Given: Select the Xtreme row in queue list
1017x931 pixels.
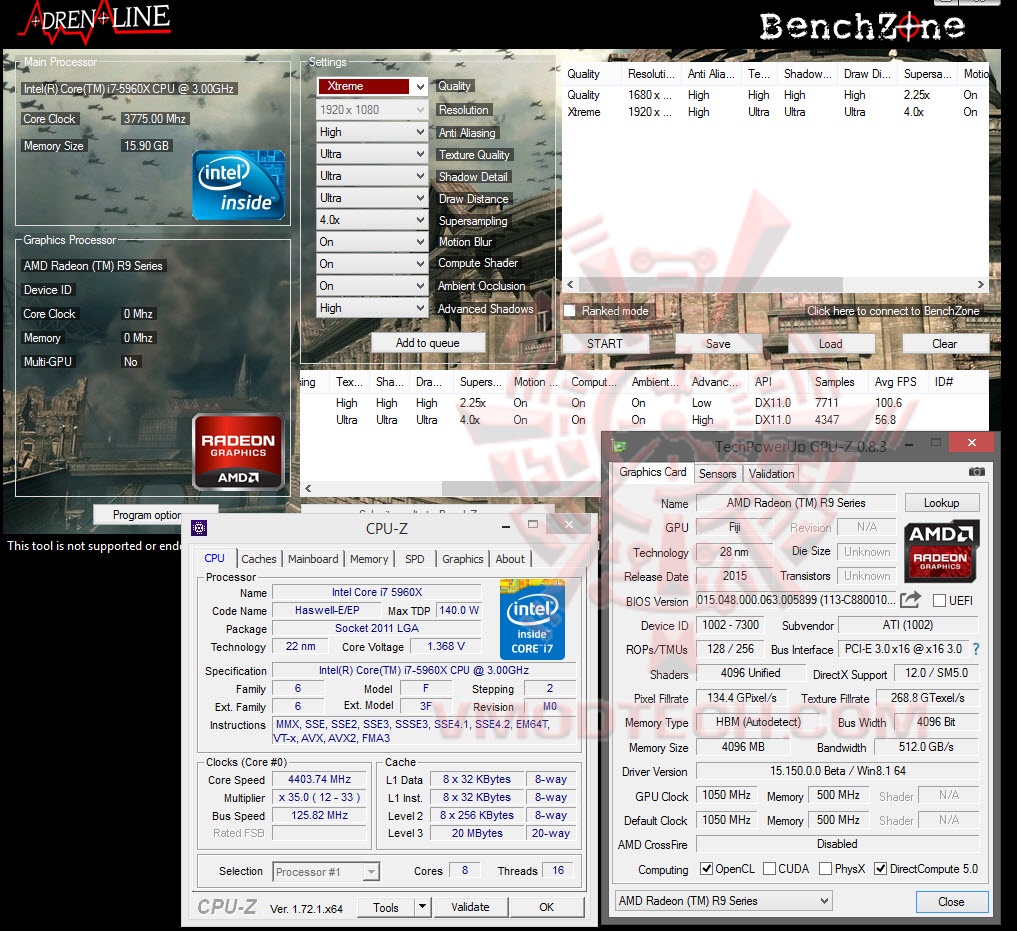Looking at the screenshot, I should pyautogui.click(x=776, y=112).
